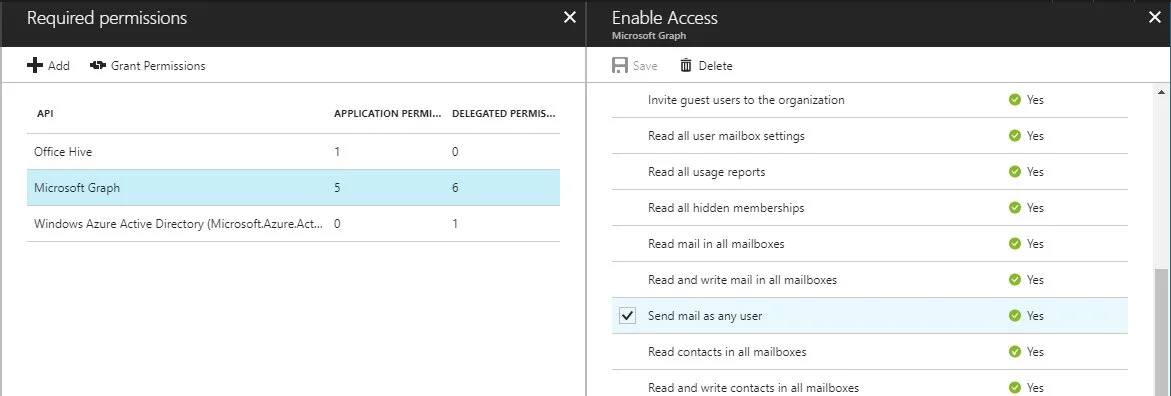Click the Application Permissions column header
Viewport: 1171px width, 396px height.
(x=388, y=114)
